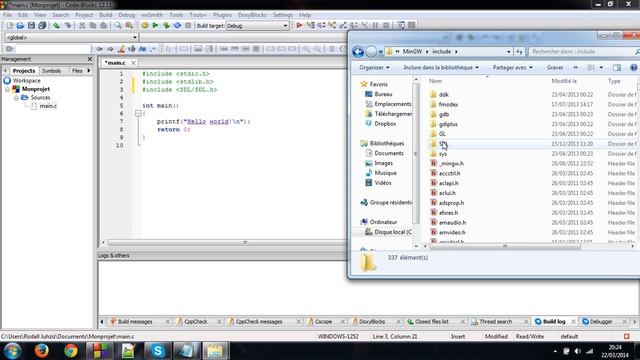640x360 pixels.
Task: Jump back with the toolbar arrow
Action: [99, 49]
